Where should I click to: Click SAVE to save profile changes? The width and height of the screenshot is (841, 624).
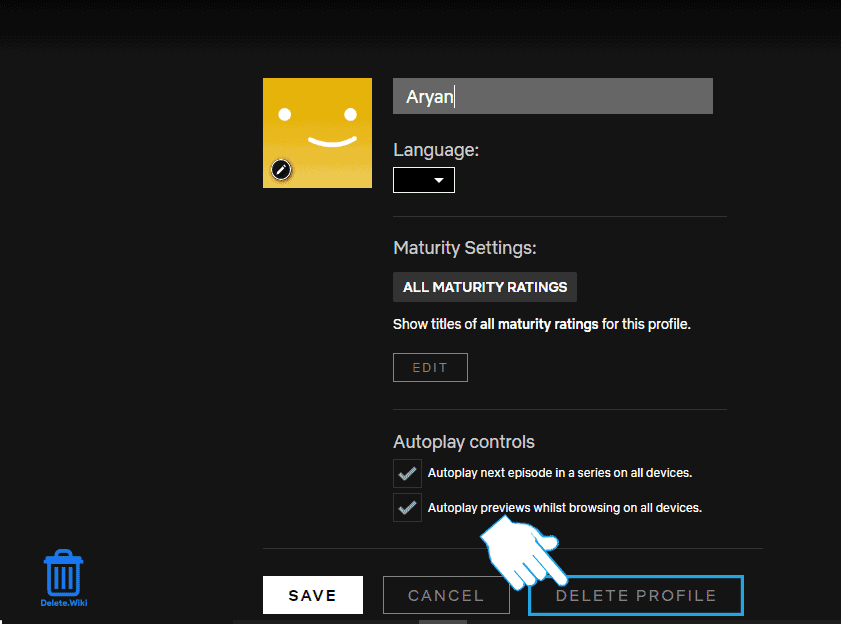tap(312, 595)
